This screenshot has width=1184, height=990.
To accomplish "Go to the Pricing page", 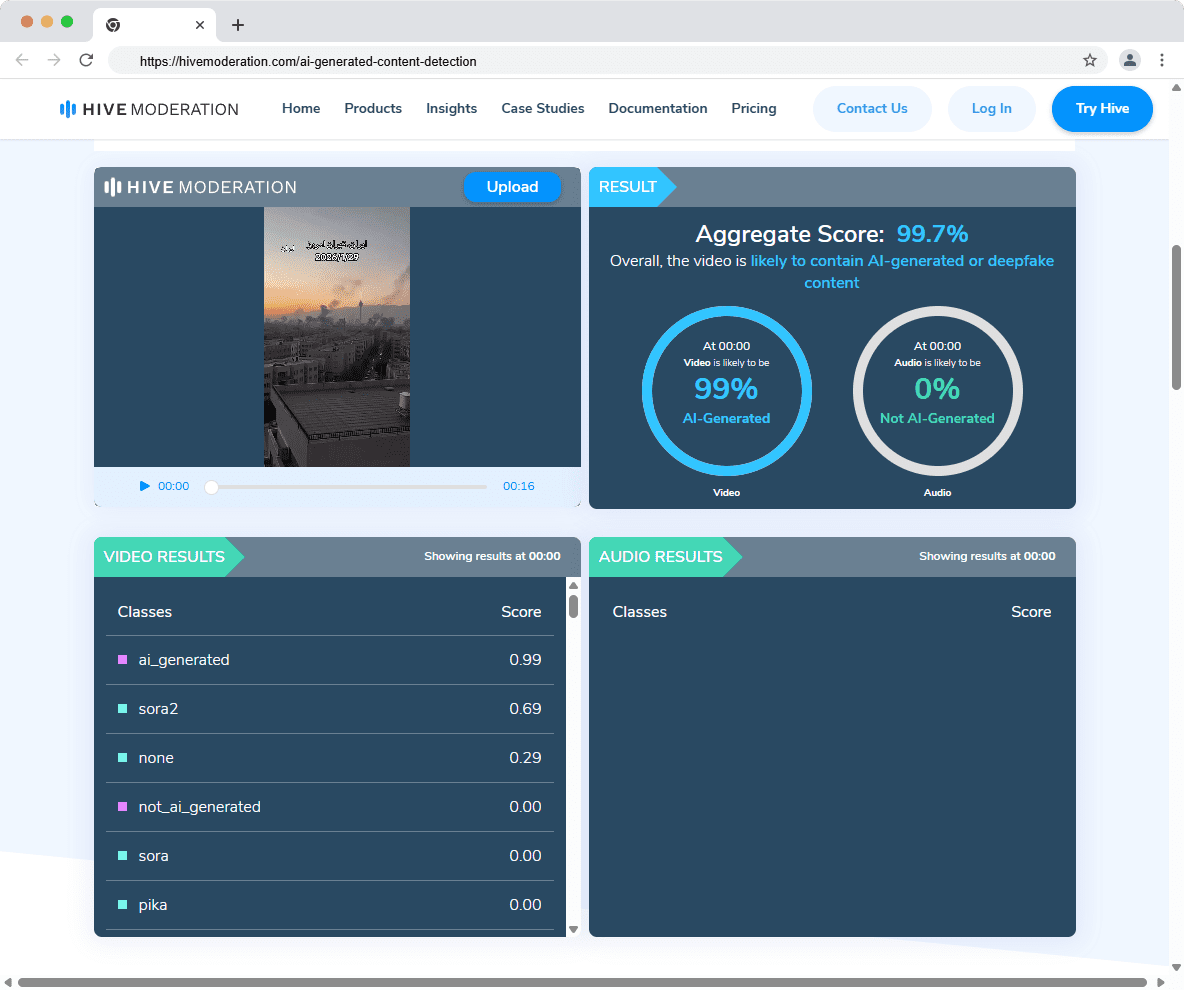I will point(753,109).
